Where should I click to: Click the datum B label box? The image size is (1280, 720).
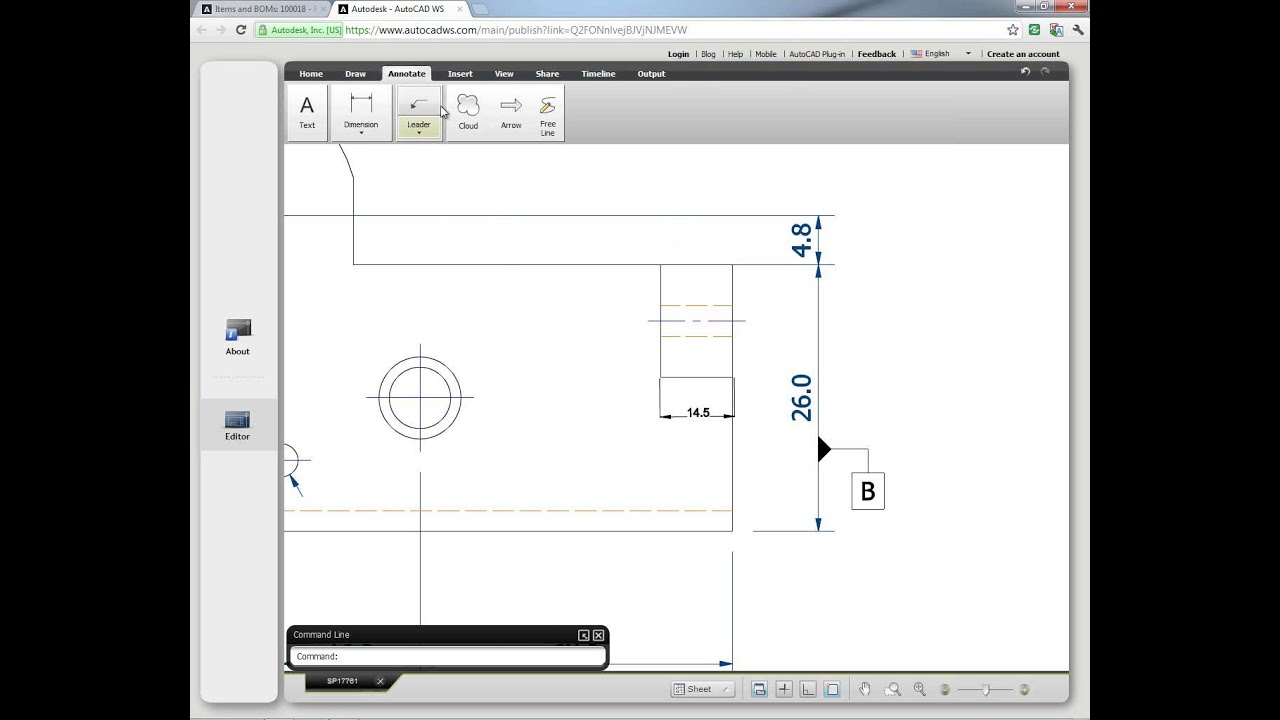[868, 491]
